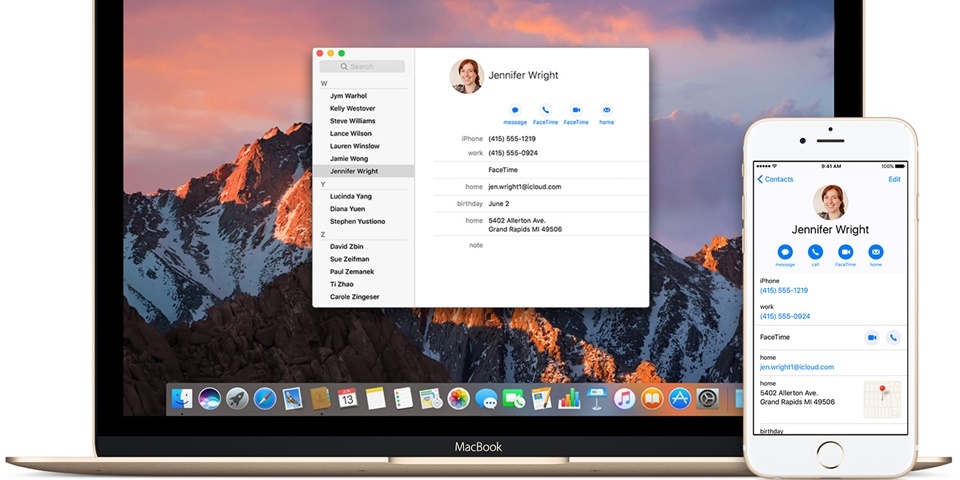This screenshot has width=960, height=480.
Task: Click message icon in Mac Contacts card
Action: pos(516,110)
